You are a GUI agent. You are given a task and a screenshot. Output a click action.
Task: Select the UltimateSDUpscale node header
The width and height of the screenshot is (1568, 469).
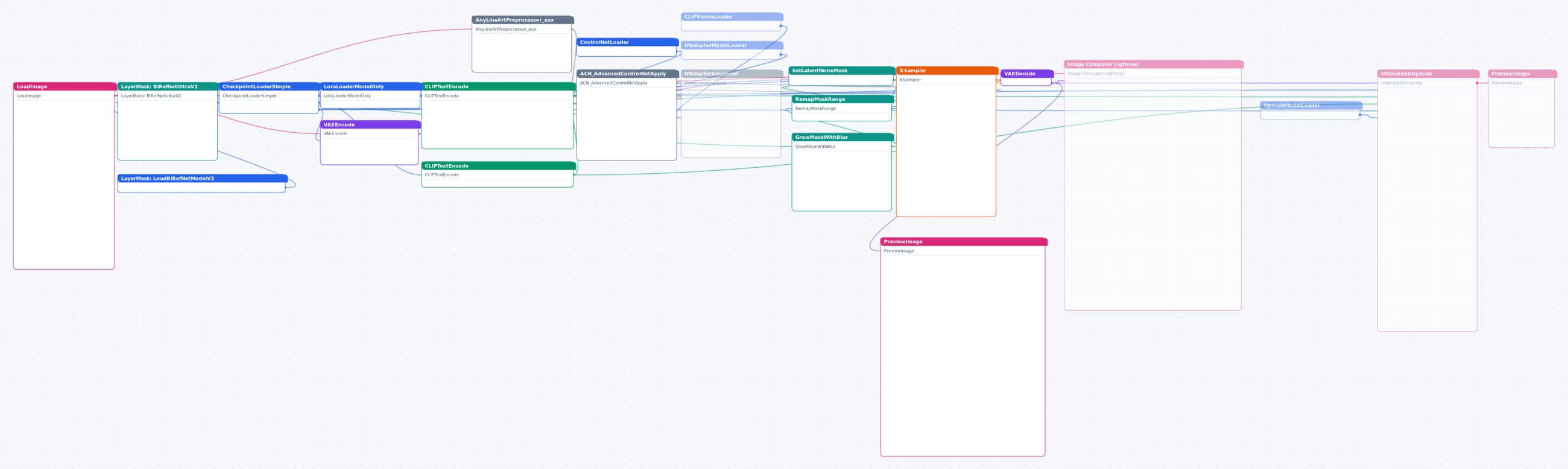click(1428, 74)
